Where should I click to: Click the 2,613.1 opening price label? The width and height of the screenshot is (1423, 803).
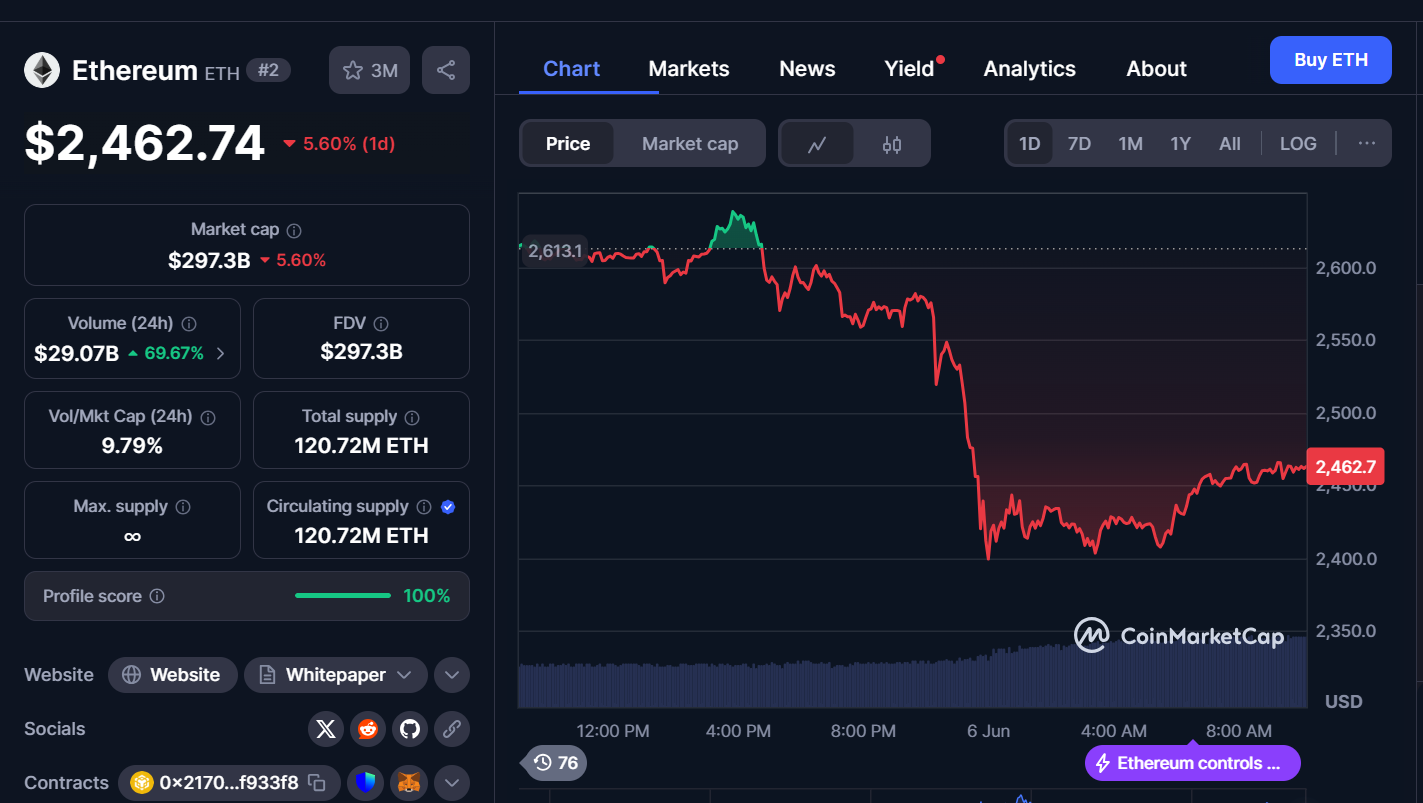[x=555, y=251]
